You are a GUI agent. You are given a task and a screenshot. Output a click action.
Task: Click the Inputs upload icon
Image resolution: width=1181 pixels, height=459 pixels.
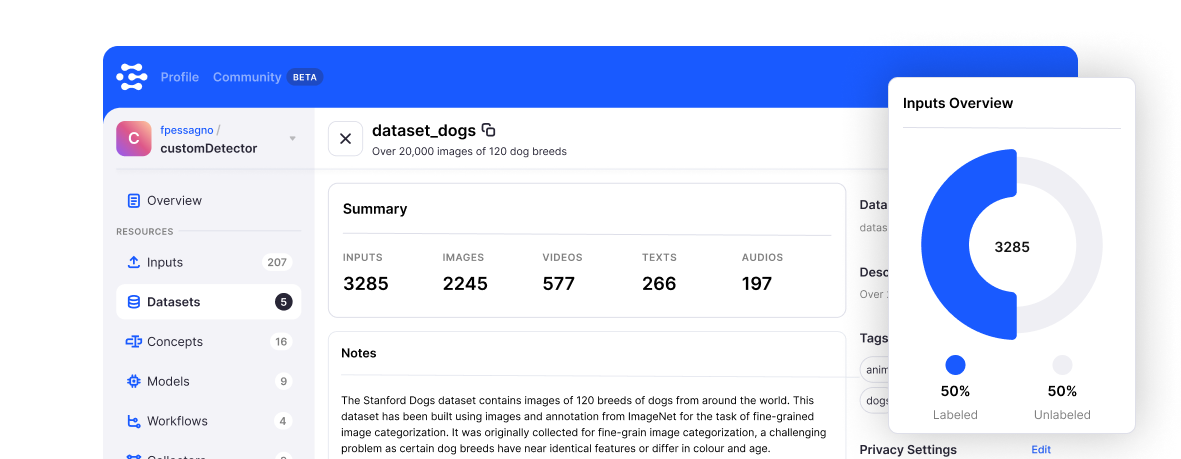click(x=134, y=262)
